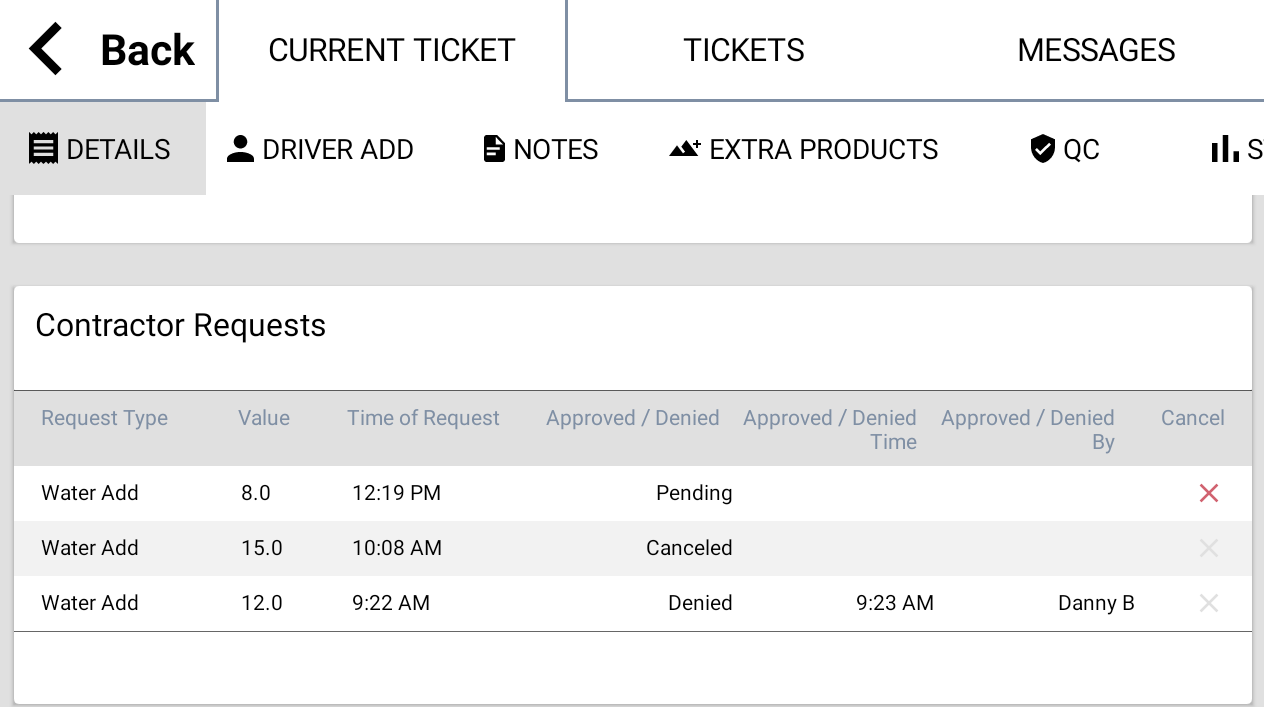Click the X on the Canceled request row

1208,548
